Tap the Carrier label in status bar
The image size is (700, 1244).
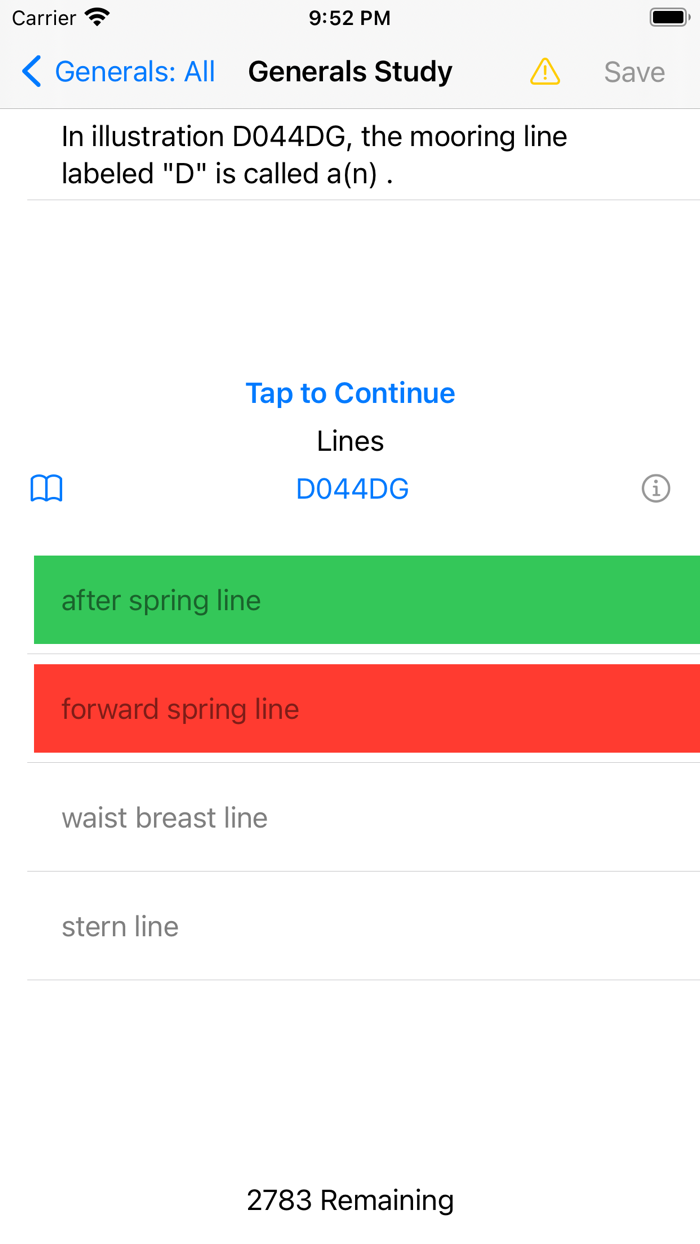click(x=44, y=18)
